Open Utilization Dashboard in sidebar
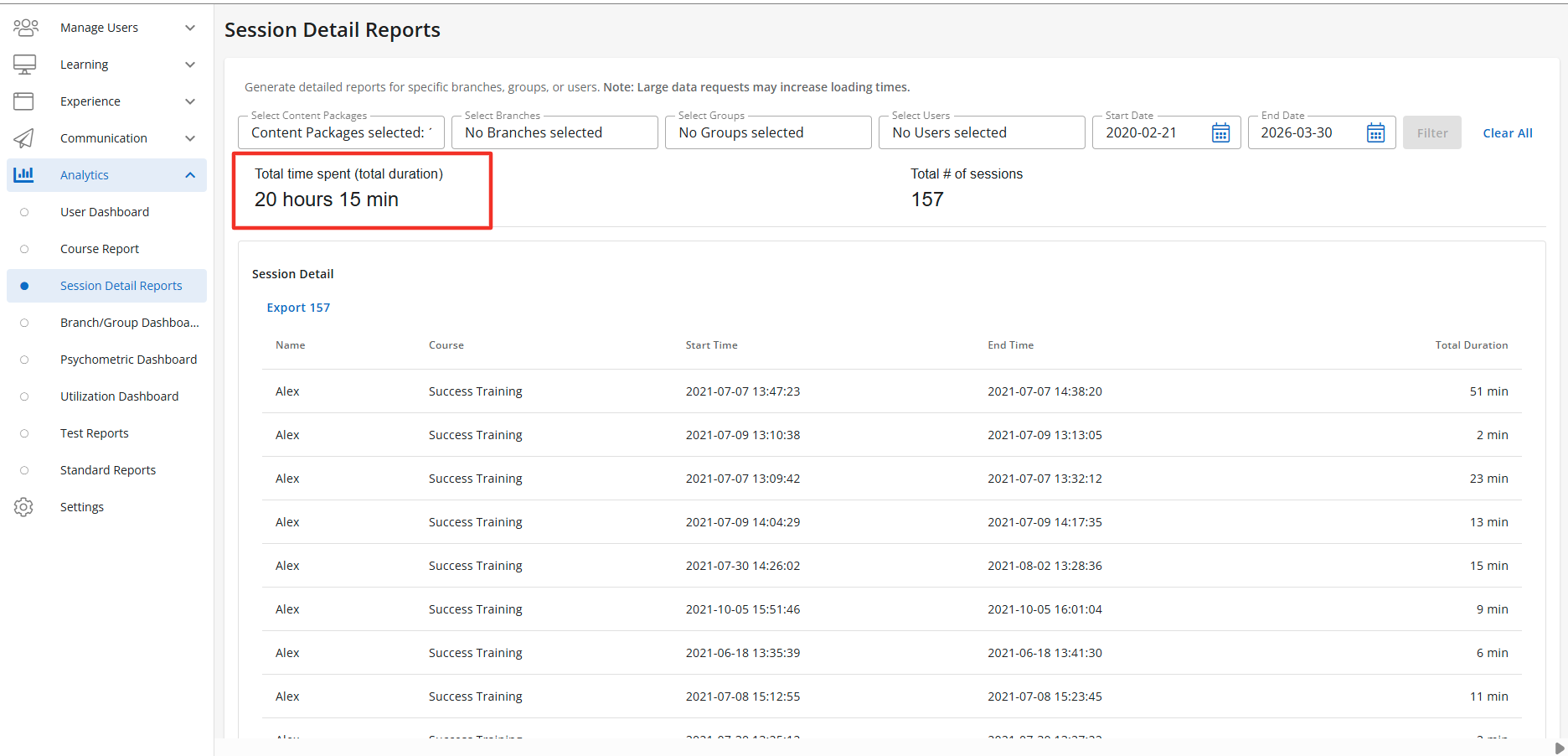1568x756 pixels. [119, 396]
